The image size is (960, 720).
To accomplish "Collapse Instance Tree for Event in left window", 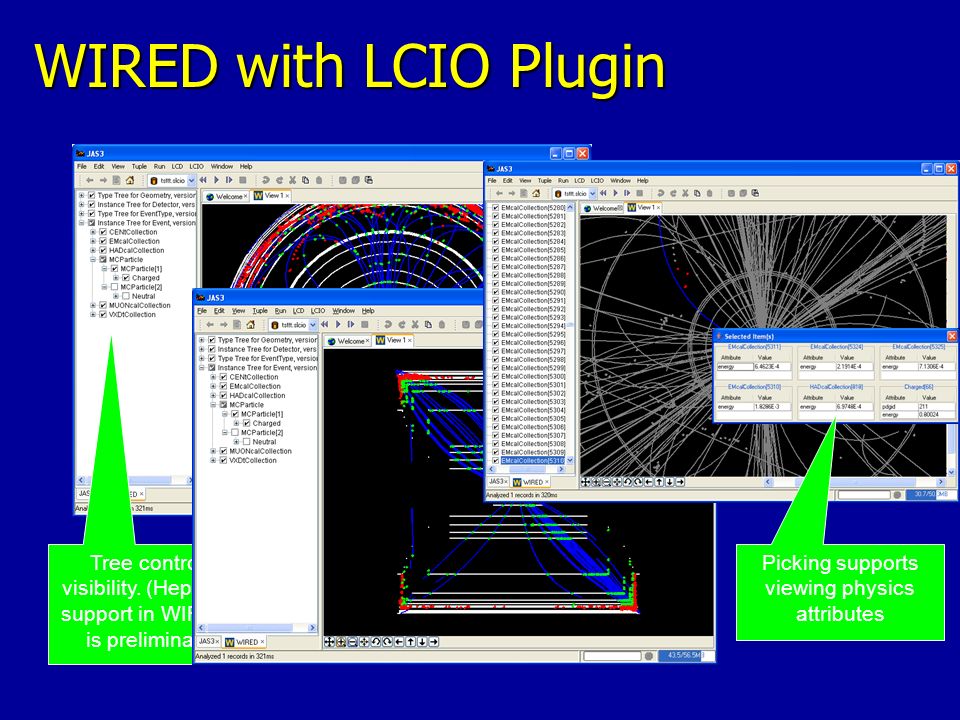I will (81, 223).
